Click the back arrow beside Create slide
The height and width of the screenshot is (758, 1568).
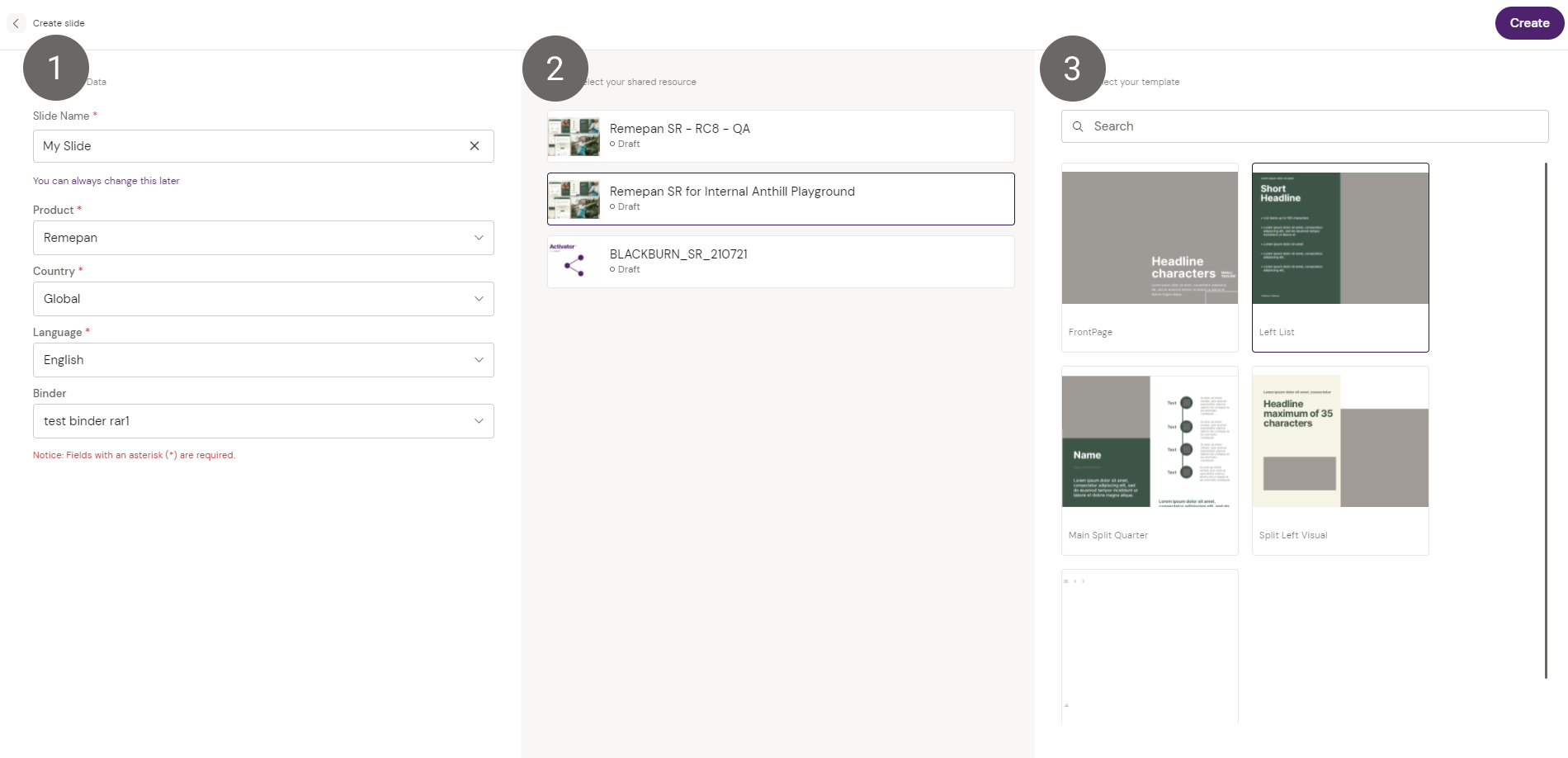point(16,23)
